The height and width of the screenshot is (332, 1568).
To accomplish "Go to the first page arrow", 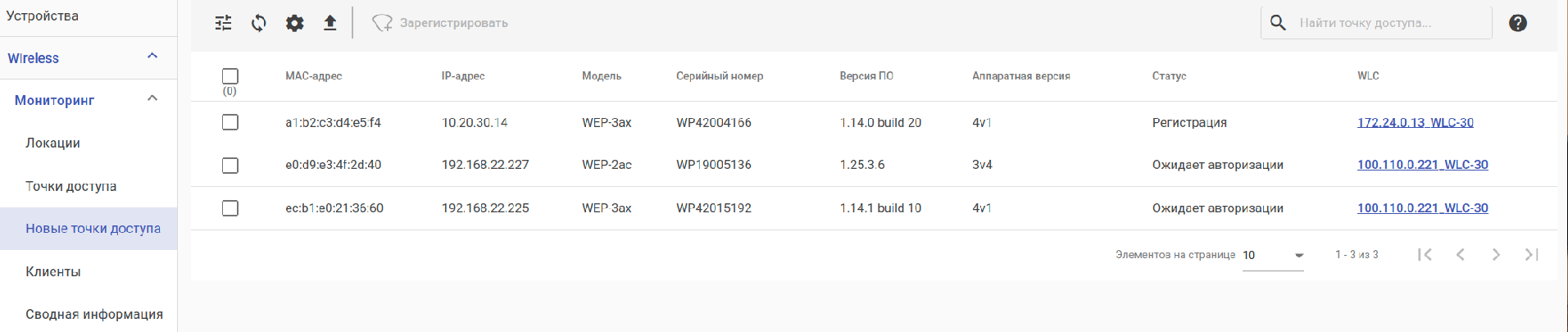I will tap(1425, 255).
